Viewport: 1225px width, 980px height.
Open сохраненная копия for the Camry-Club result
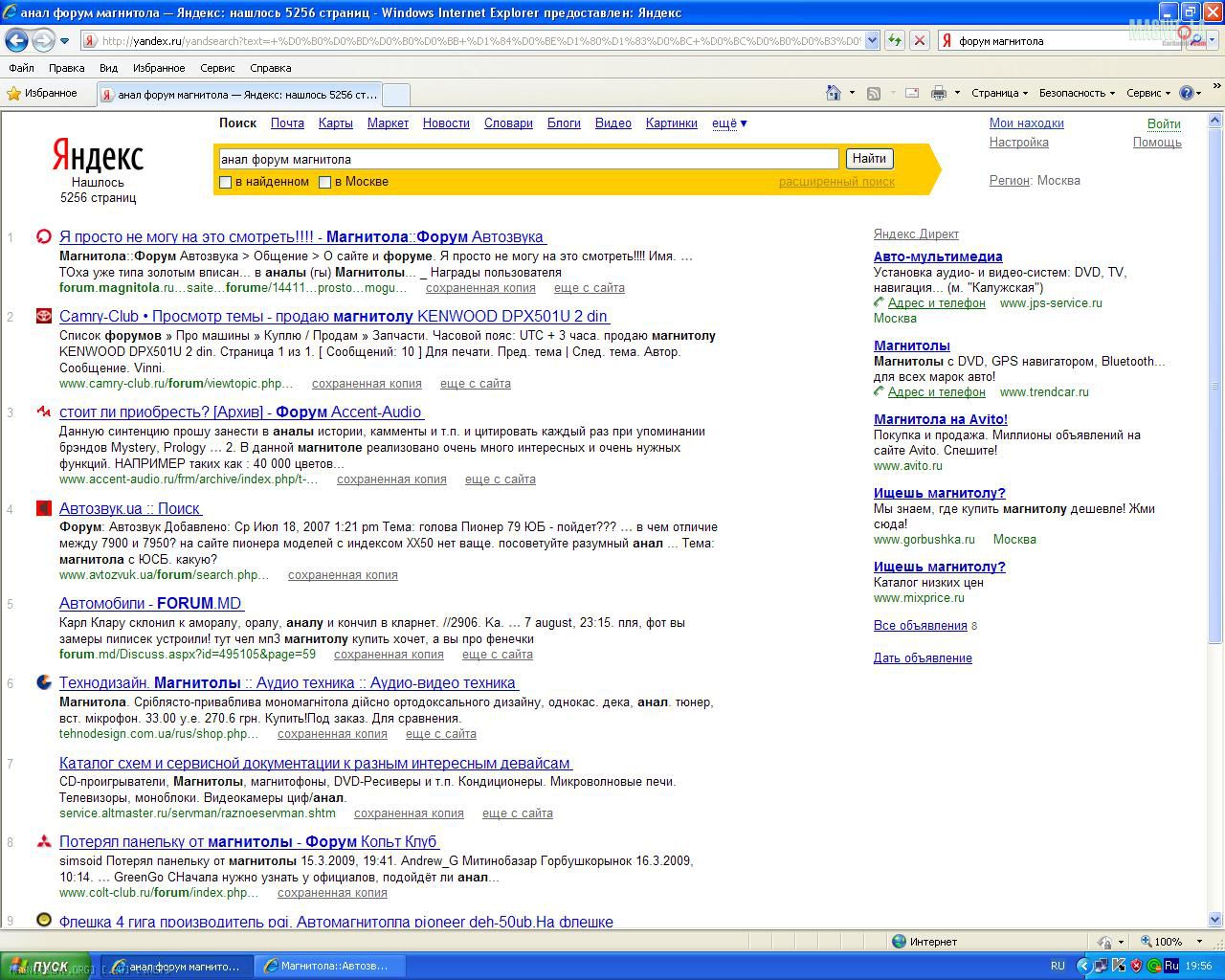point(367,383)
